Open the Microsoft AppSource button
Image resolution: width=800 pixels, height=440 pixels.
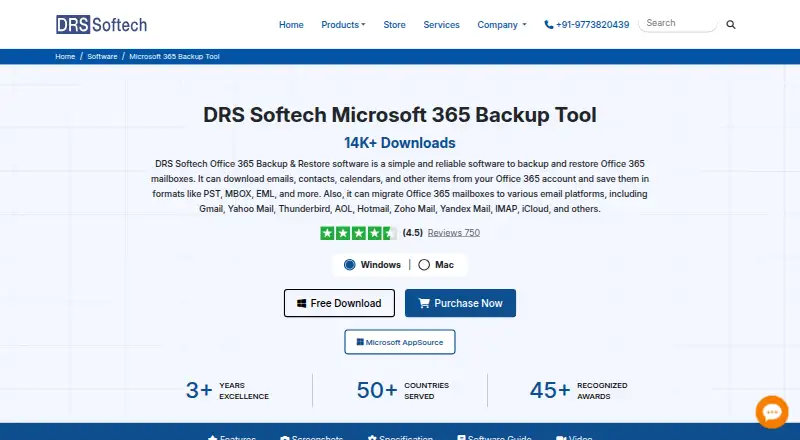coord(400,342)
